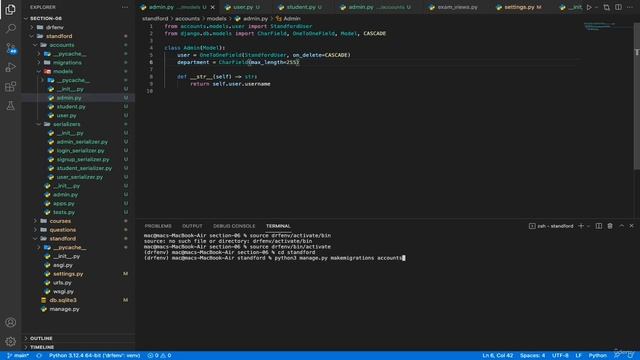Split the terminal panel
The image size is (640, 360).
pos(599,226)
